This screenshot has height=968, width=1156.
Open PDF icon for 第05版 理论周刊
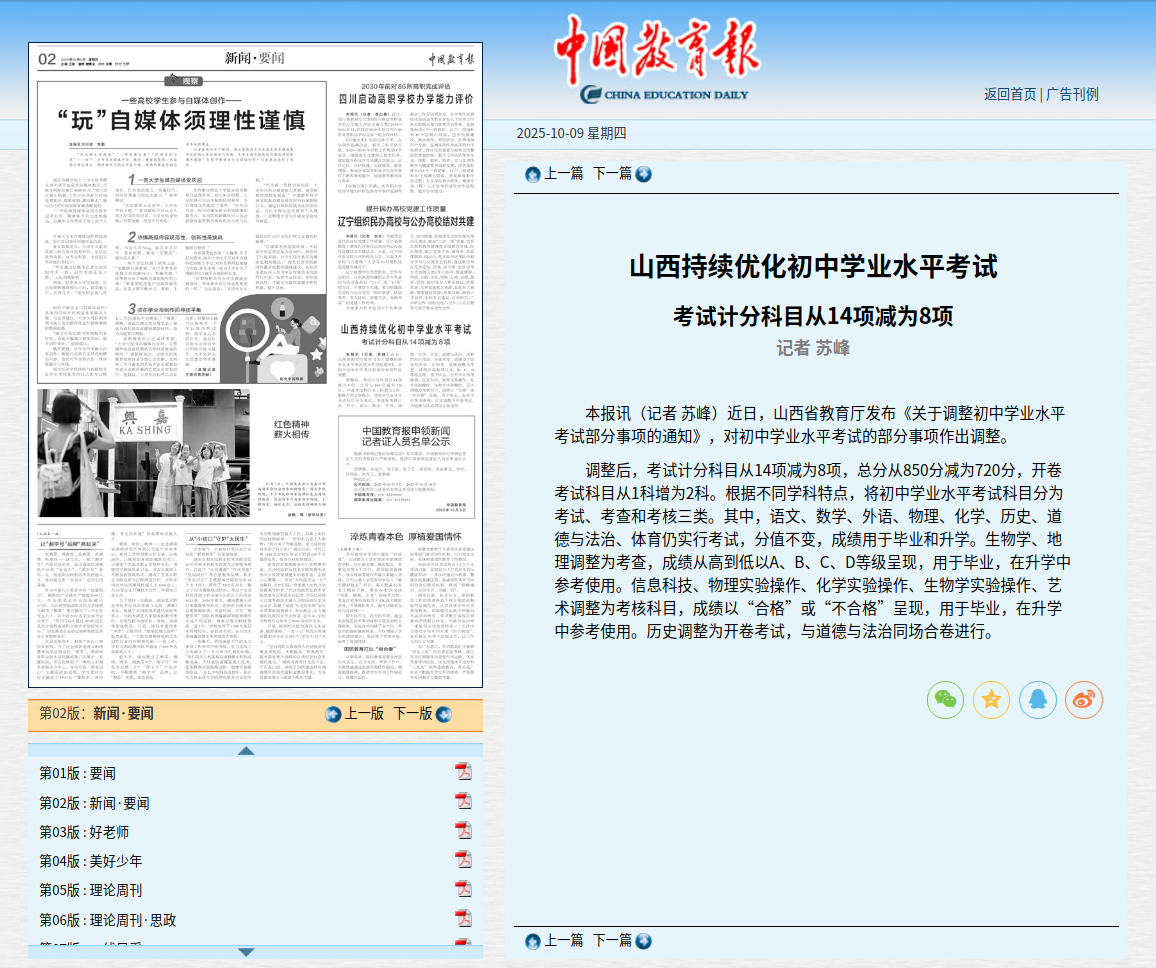click(x=463, y=890)
